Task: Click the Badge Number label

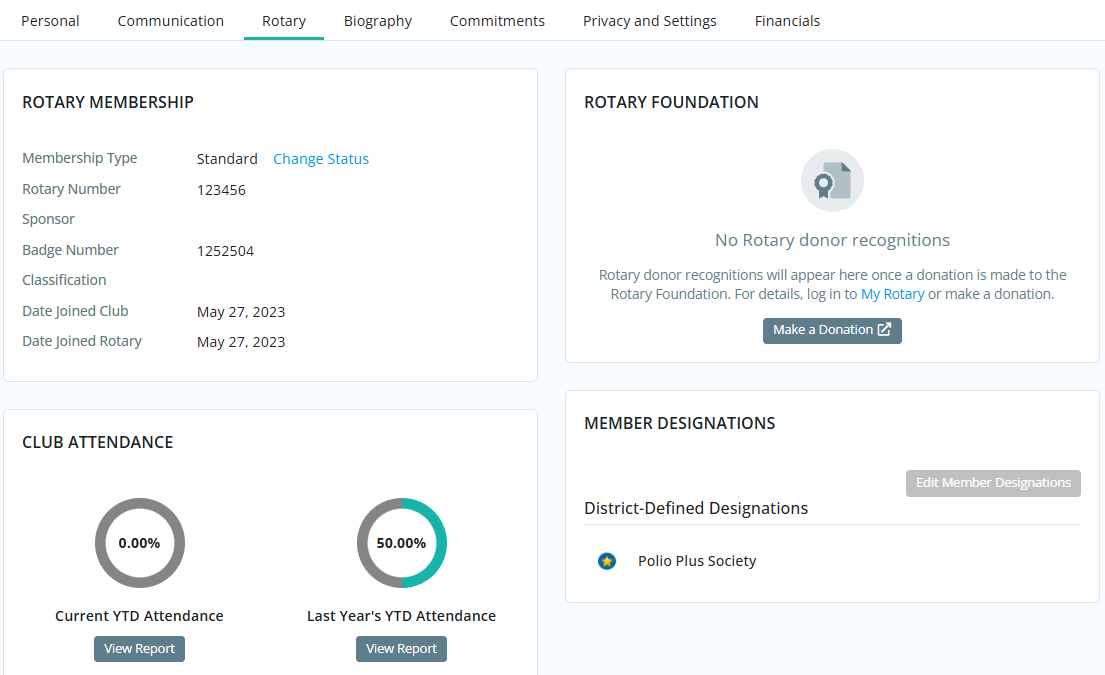Action: (70, 250)
